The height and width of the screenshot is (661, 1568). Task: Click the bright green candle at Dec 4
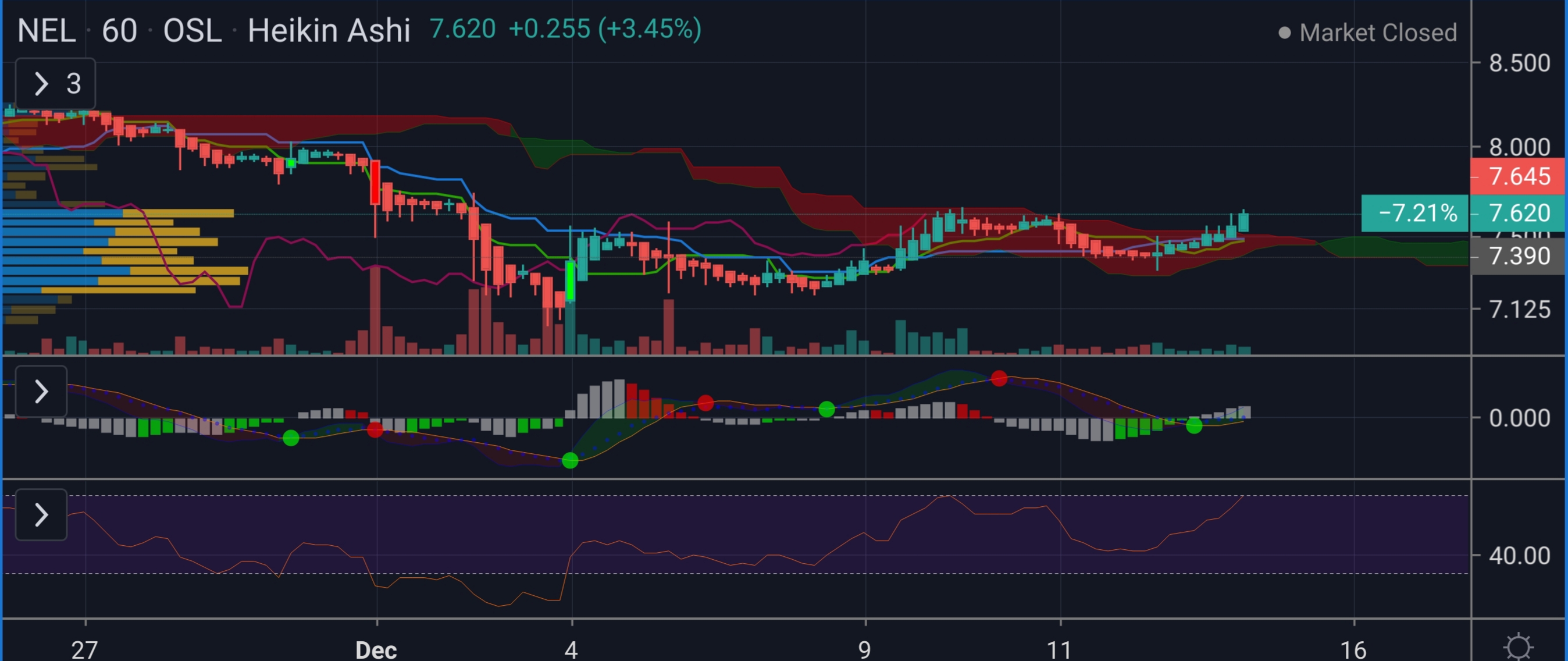(571, 280)
